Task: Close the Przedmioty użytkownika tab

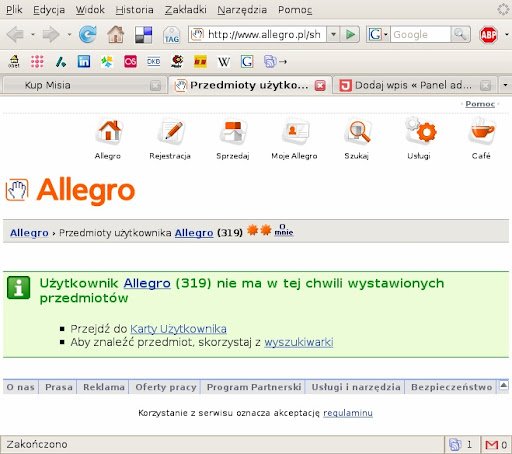Action: (320, 86)
